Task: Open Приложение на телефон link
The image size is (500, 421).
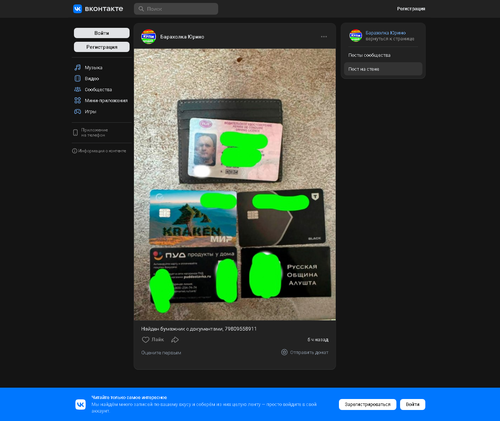Action: (94, 133)
